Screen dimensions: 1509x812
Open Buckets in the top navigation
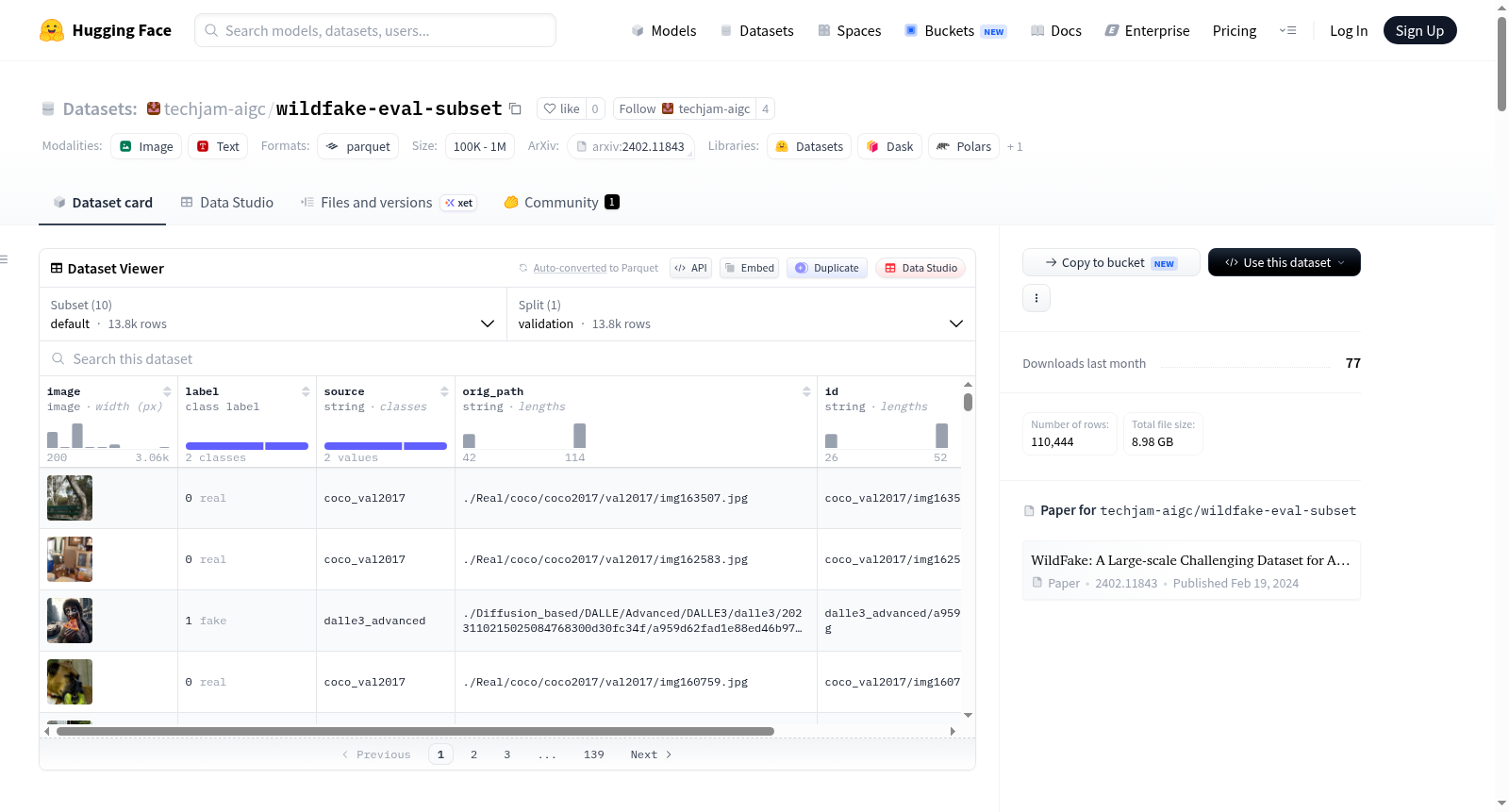pyautogui.click(x=955, y=31)
